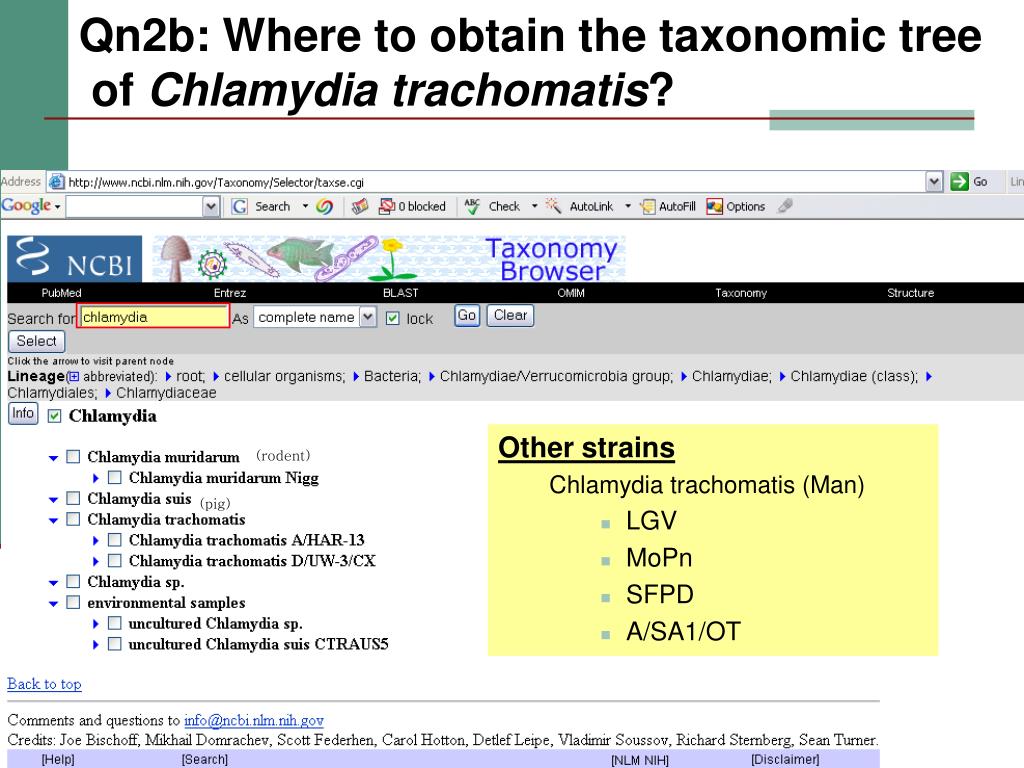Click the bookmark icon before 0 blocked
This screenshot has width=1024, height=768.
pyautogui.click(x=359, y=206)
